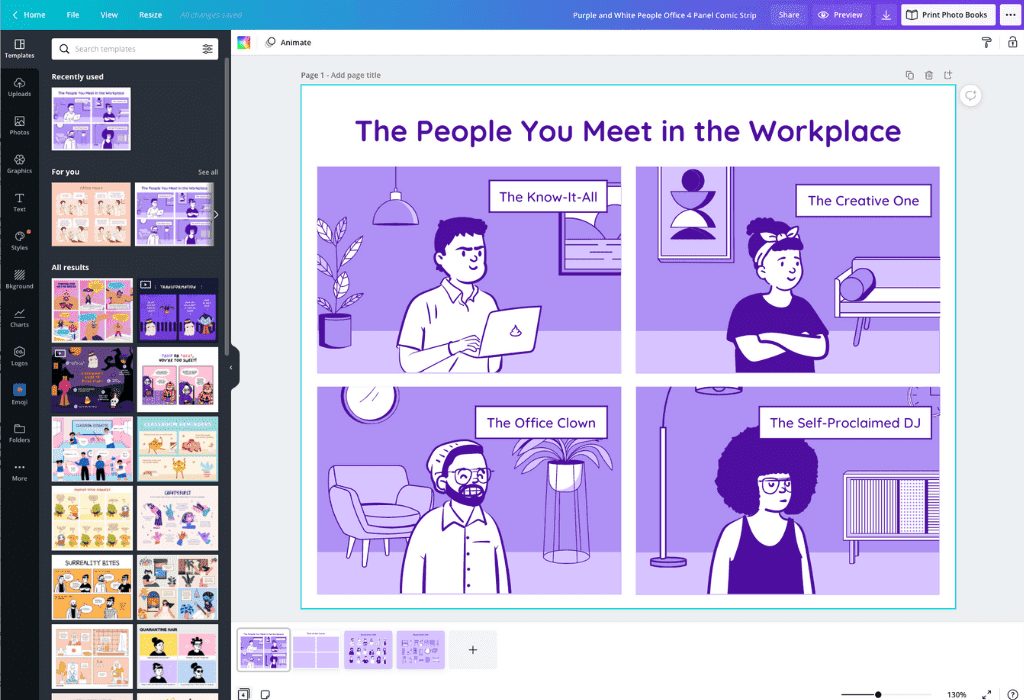Select the Photos sidebar icon
Viewport: 1024px width, 700px height.
click(x=20, y=127)
